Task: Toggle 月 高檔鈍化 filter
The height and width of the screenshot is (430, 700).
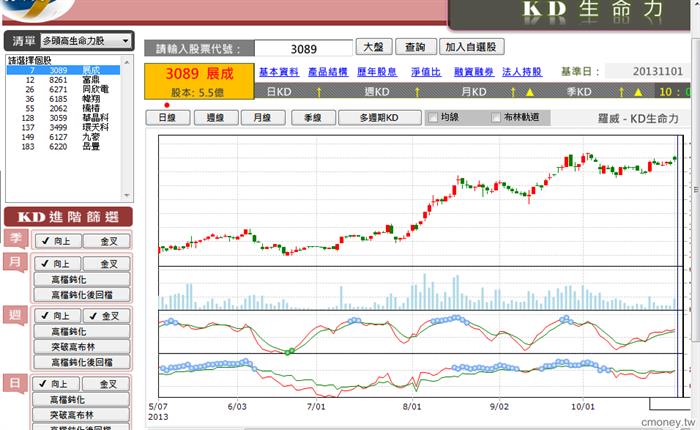Action: [82, 280]
